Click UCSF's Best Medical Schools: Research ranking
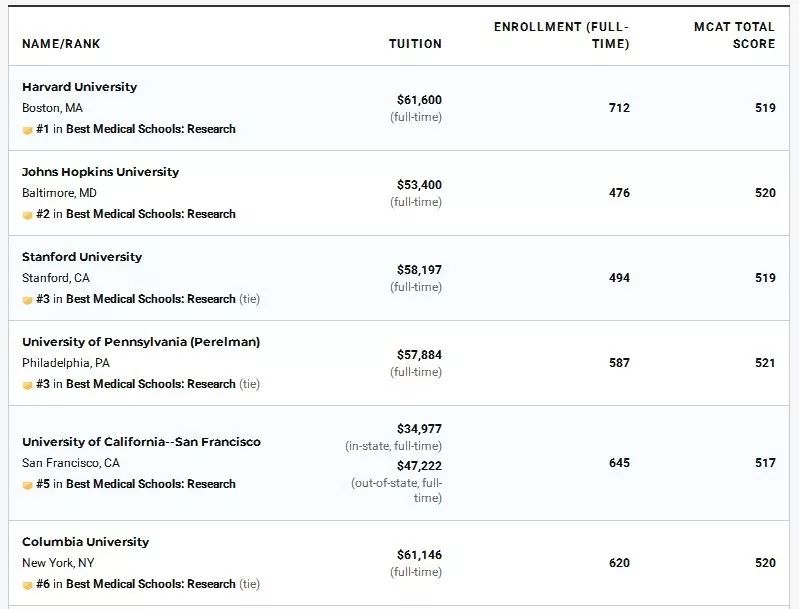Viewport: 799px width, 609px height. pos(150,484)
